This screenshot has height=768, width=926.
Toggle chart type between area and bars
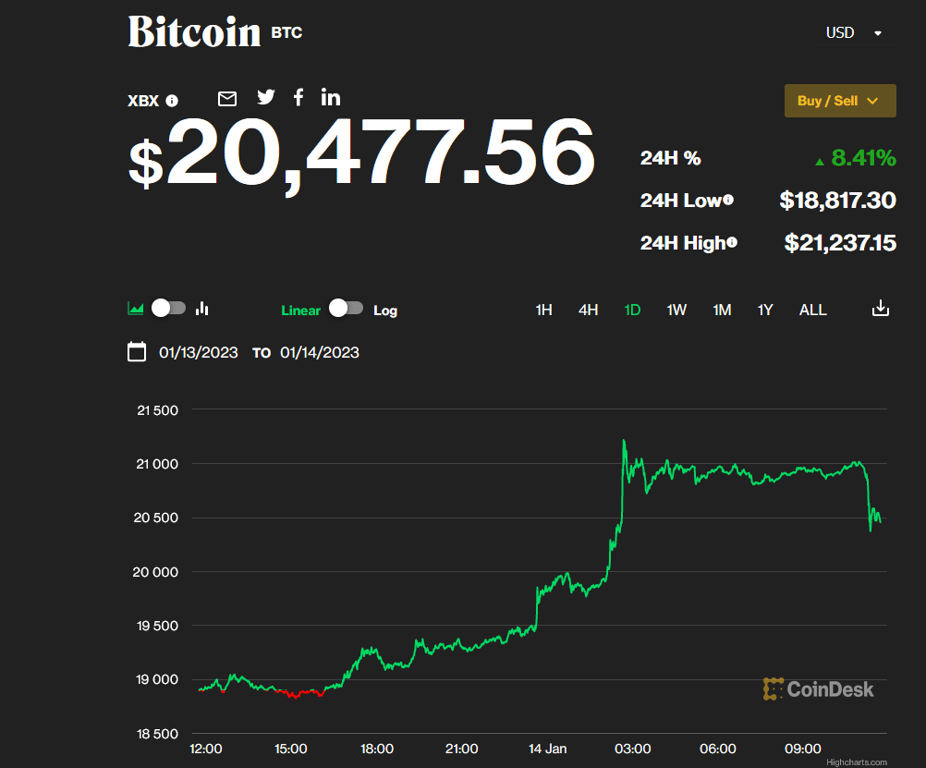169,308
